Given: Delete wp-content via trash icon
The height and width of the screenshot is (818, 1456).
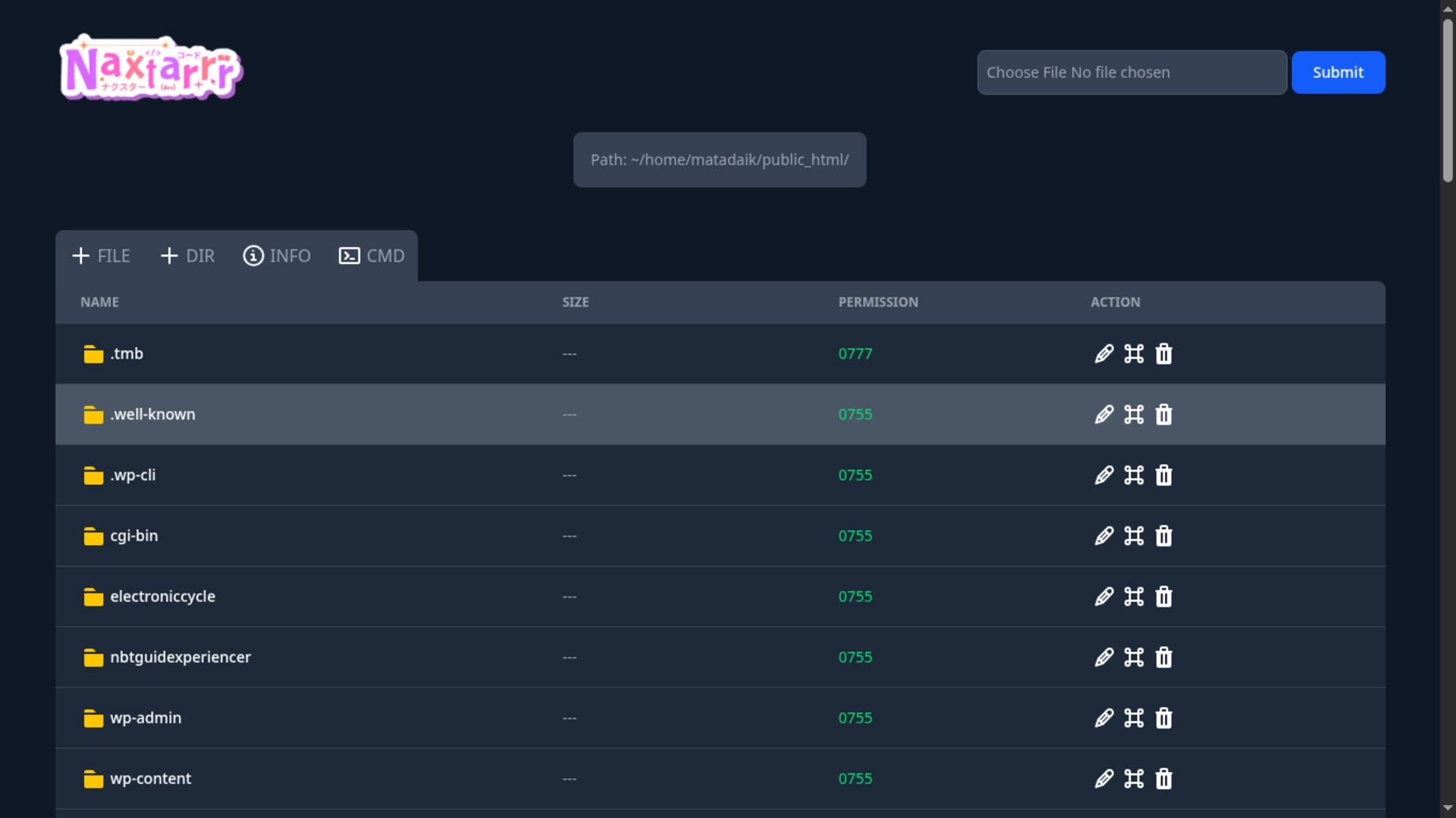Looking at the screenshot, I should click(x=1163, y=779).
